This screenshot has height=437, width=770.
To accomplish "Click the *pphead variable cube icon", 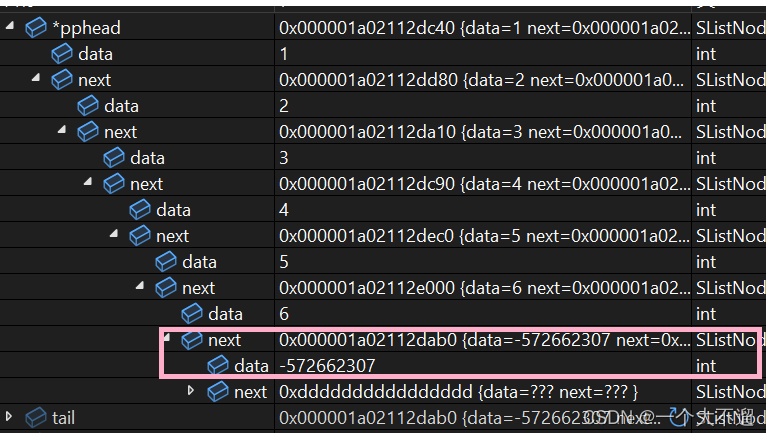I will 36,28.
